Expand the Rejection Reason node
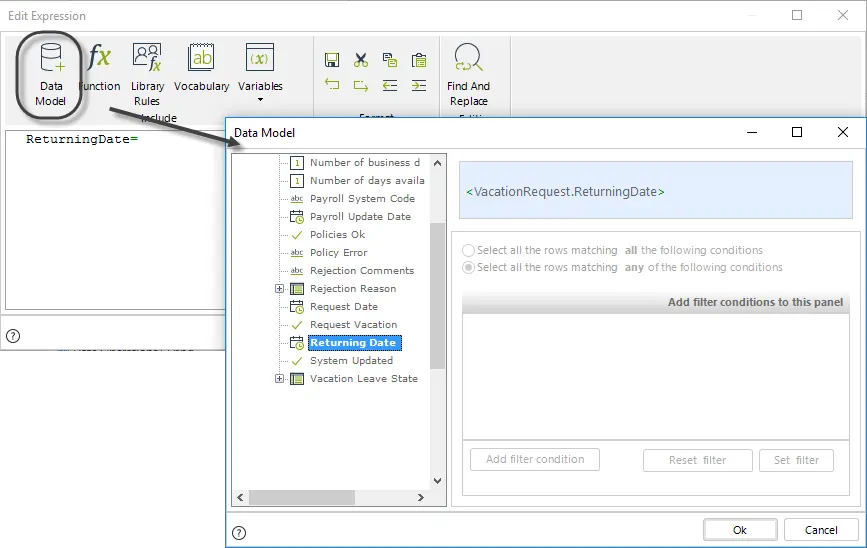 (279, 289)
